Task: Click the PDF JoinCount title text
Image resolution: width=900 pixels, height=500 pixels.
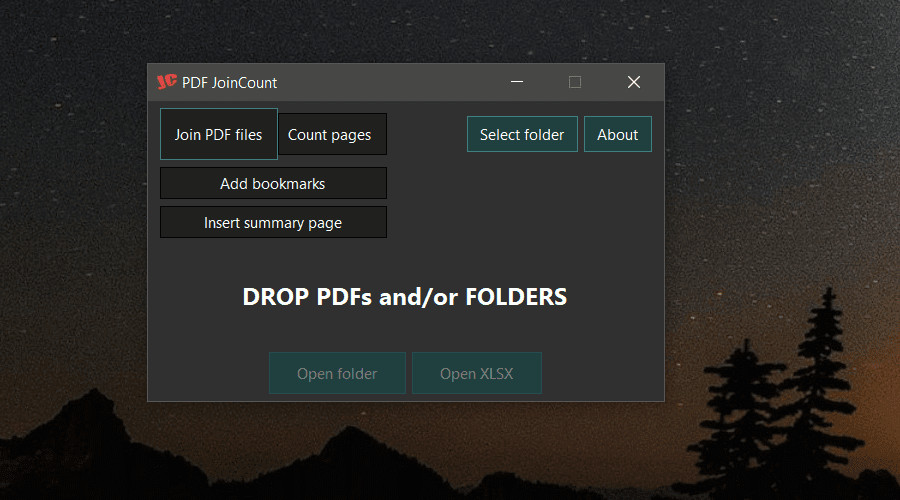Action: click(230, 83)
